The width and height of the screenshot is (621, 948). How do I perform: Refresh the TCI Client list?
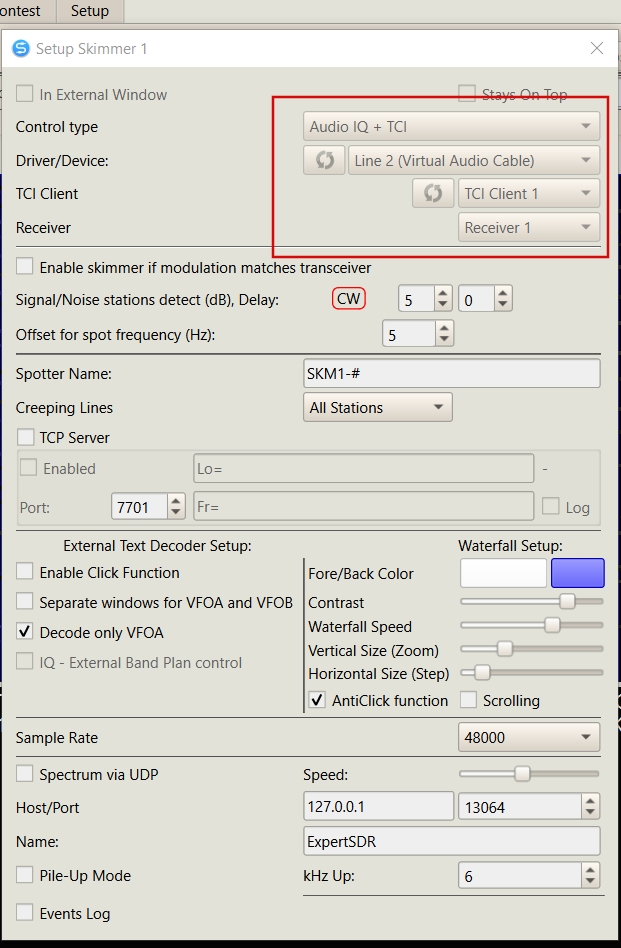pos(432,193)
